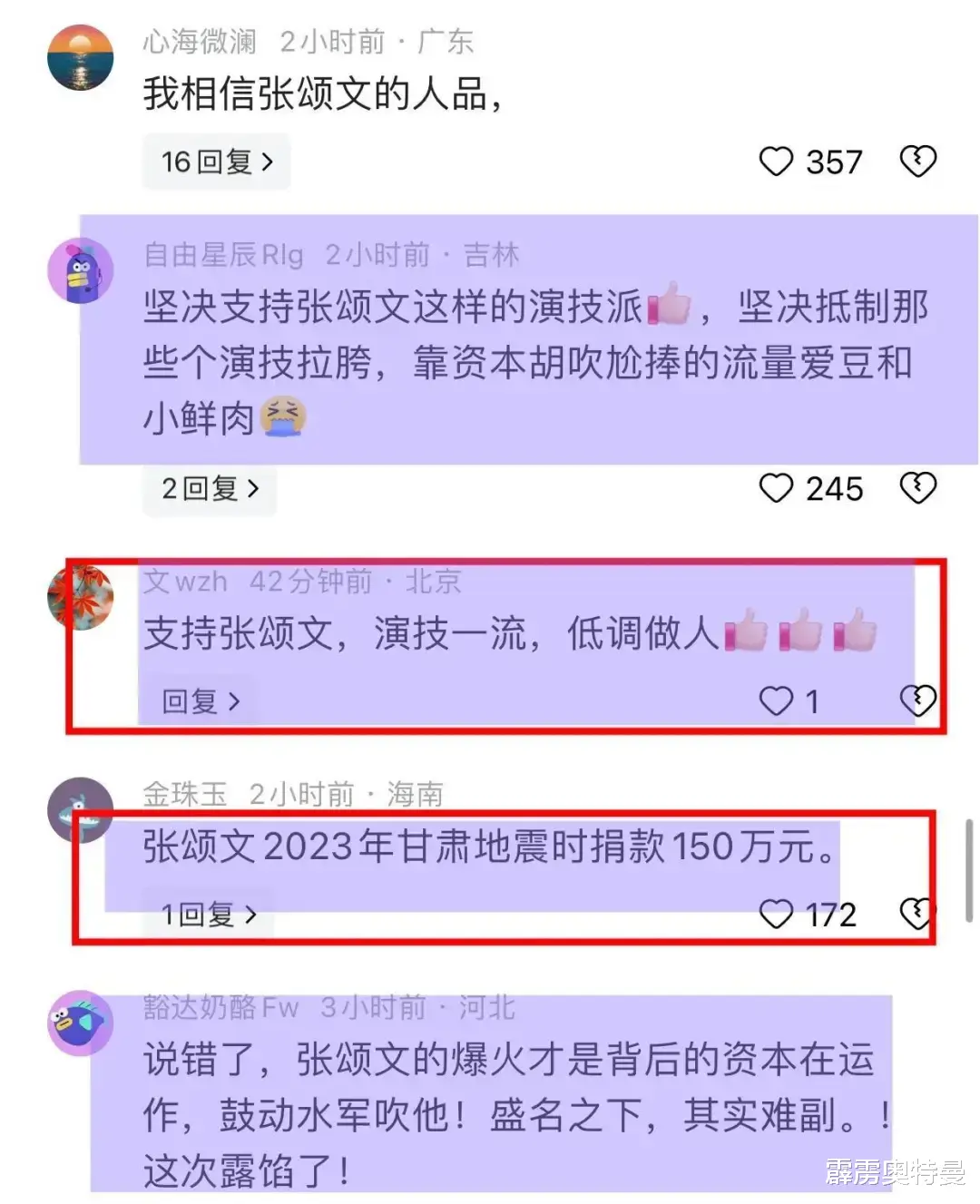Select the comment text 我相信张颂文的人品
This screenshot has width=980, height=1204.
(315, 94)
